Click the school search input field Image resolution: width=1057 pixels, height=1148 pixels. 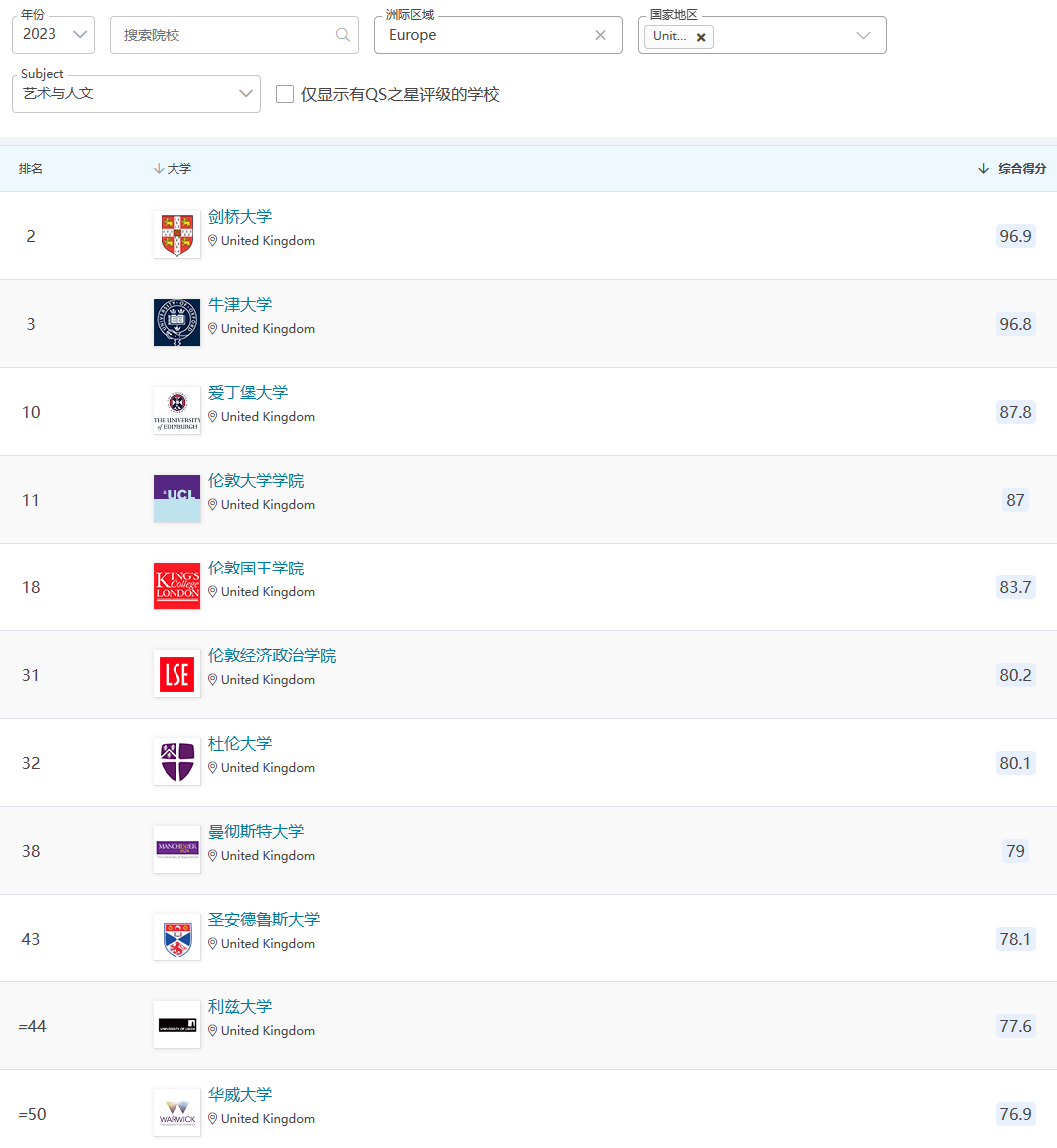tap(234, 35)
